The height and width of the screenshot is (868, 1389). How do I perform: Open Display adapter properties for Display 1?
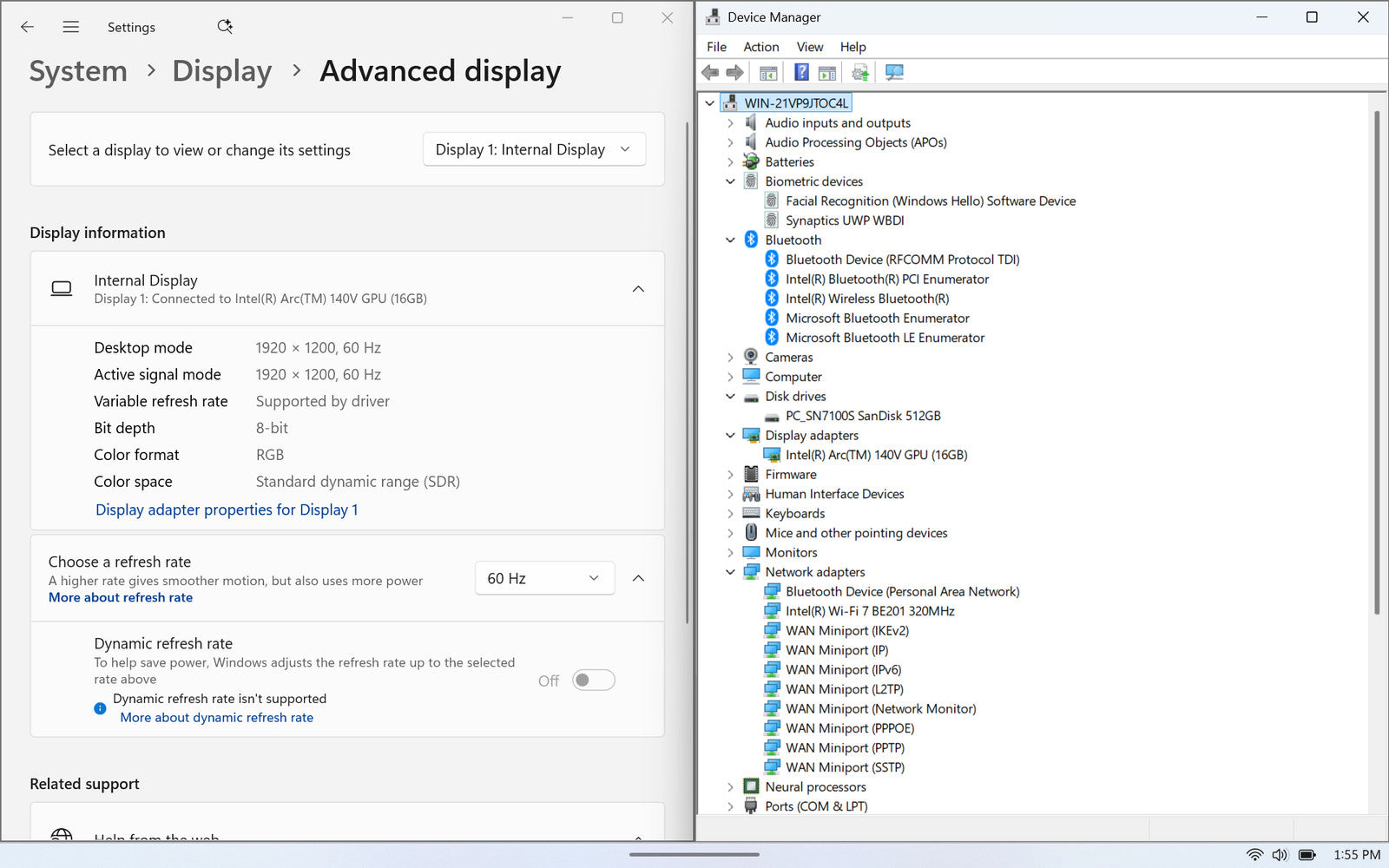coord(227,510)
